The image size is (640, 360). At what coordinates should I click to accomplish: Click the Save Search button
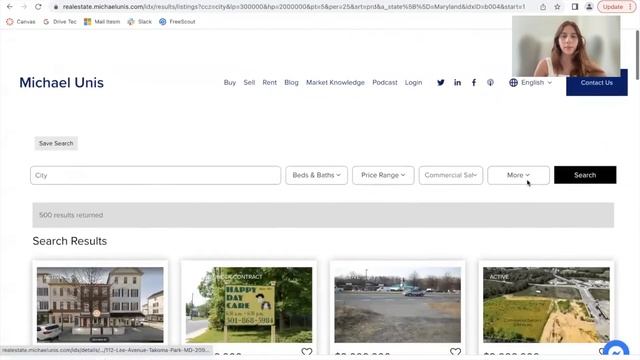(x=56, y=143)
